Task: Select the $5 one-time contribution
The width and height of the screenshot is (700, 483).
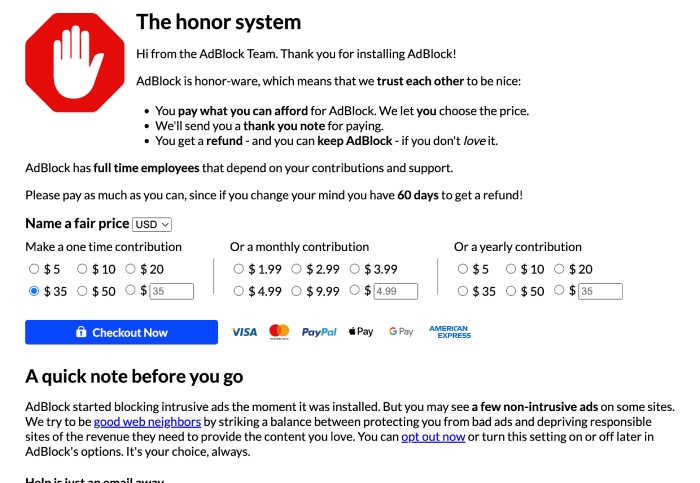Action: click(x=35, y=269)
